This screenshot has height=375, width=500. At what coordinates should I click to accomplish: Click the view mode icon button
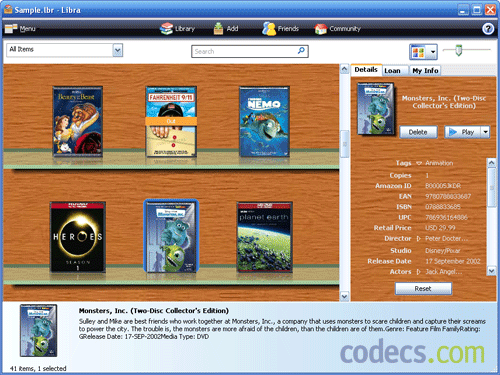(418, 52)
